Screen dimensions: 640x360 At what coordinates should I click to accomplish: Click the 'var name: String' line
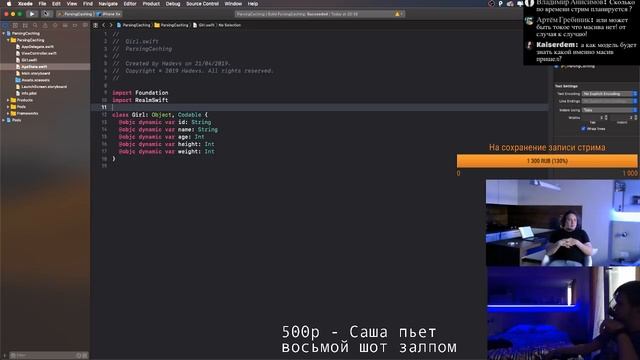pyautogui.click(x=168, y=129)
